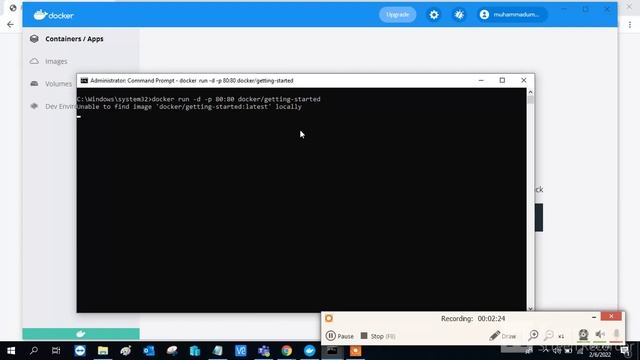Click the browser back arrow behind Docker
Image resolution: width=640 pixels, height=360 pixels.
[10, 25]
